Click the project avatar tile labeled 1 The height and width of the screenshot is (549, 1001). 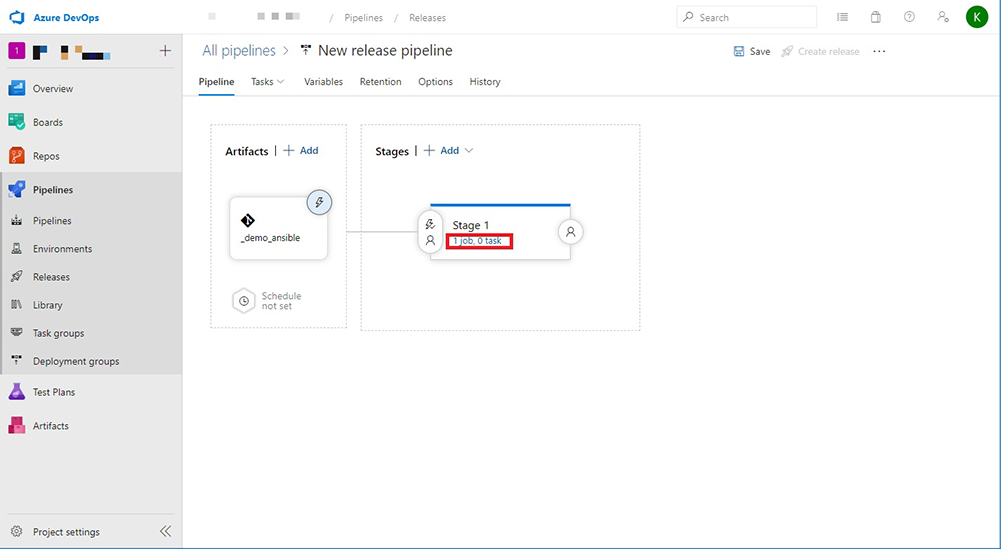(x=17, y=50)
